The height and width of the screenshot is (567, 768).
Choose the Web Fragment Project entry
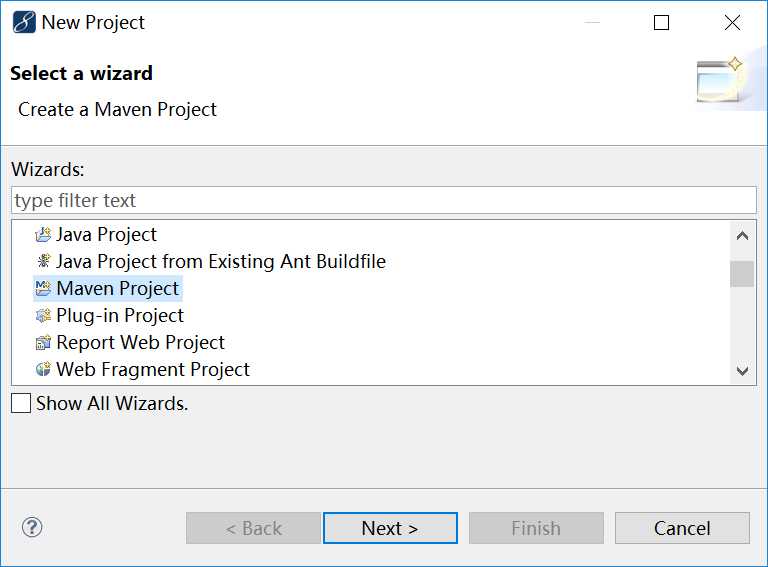point(152,370)
